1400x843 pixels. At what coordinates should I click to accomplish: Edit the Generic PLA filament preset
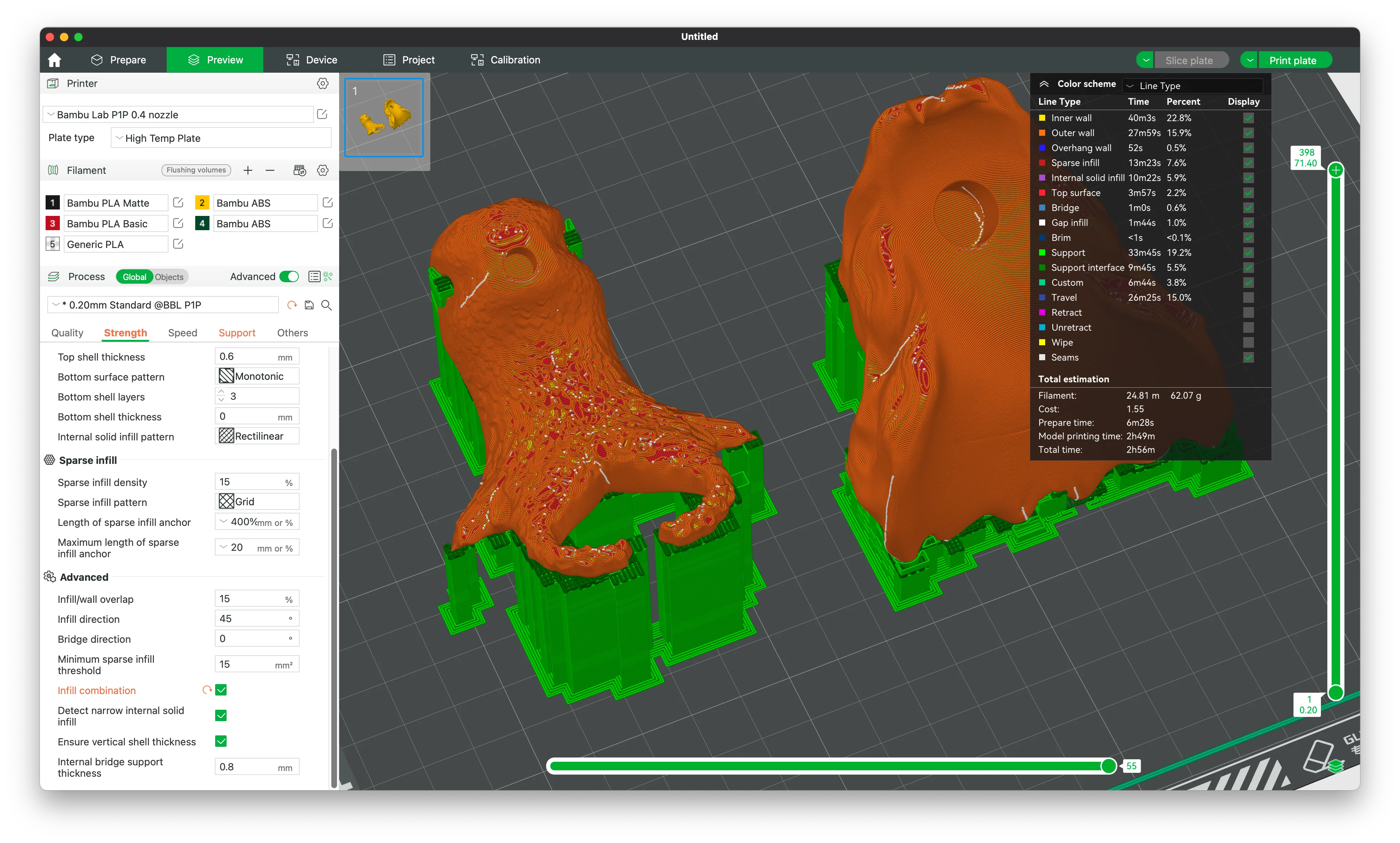pos(178,244)
